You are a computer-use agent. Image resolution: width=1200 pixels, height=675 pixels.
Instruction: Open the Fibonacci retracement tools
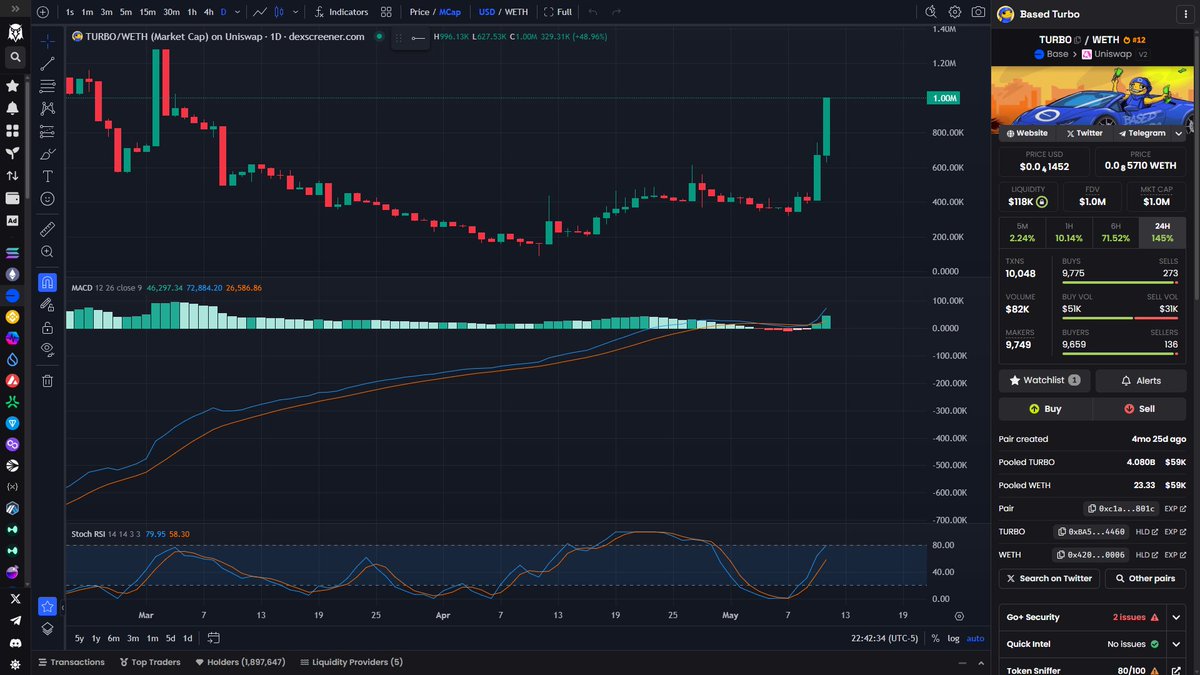pos(47,86)
